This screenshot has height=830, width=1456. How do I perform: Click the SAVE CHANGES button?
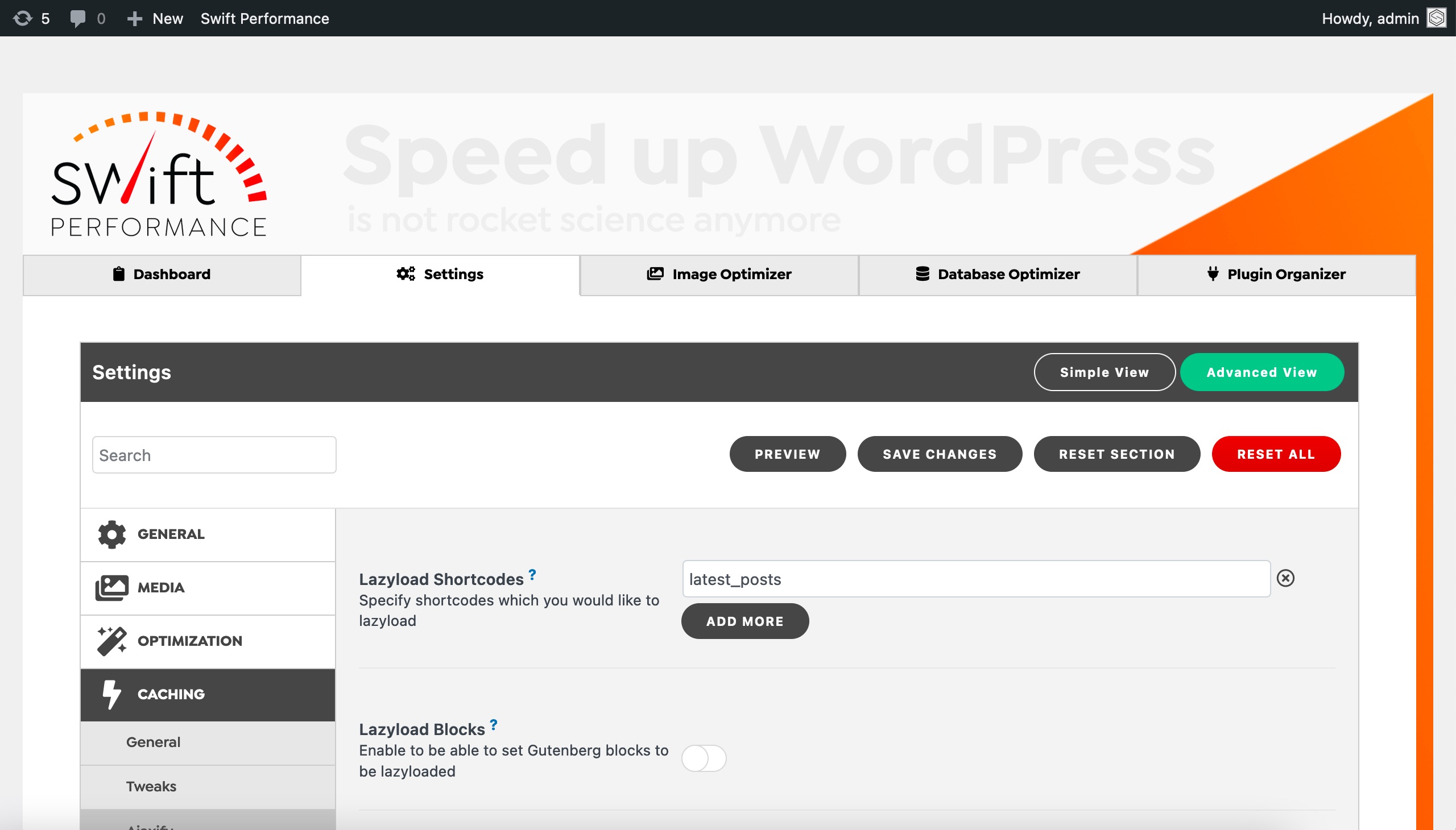pos(939,454)
